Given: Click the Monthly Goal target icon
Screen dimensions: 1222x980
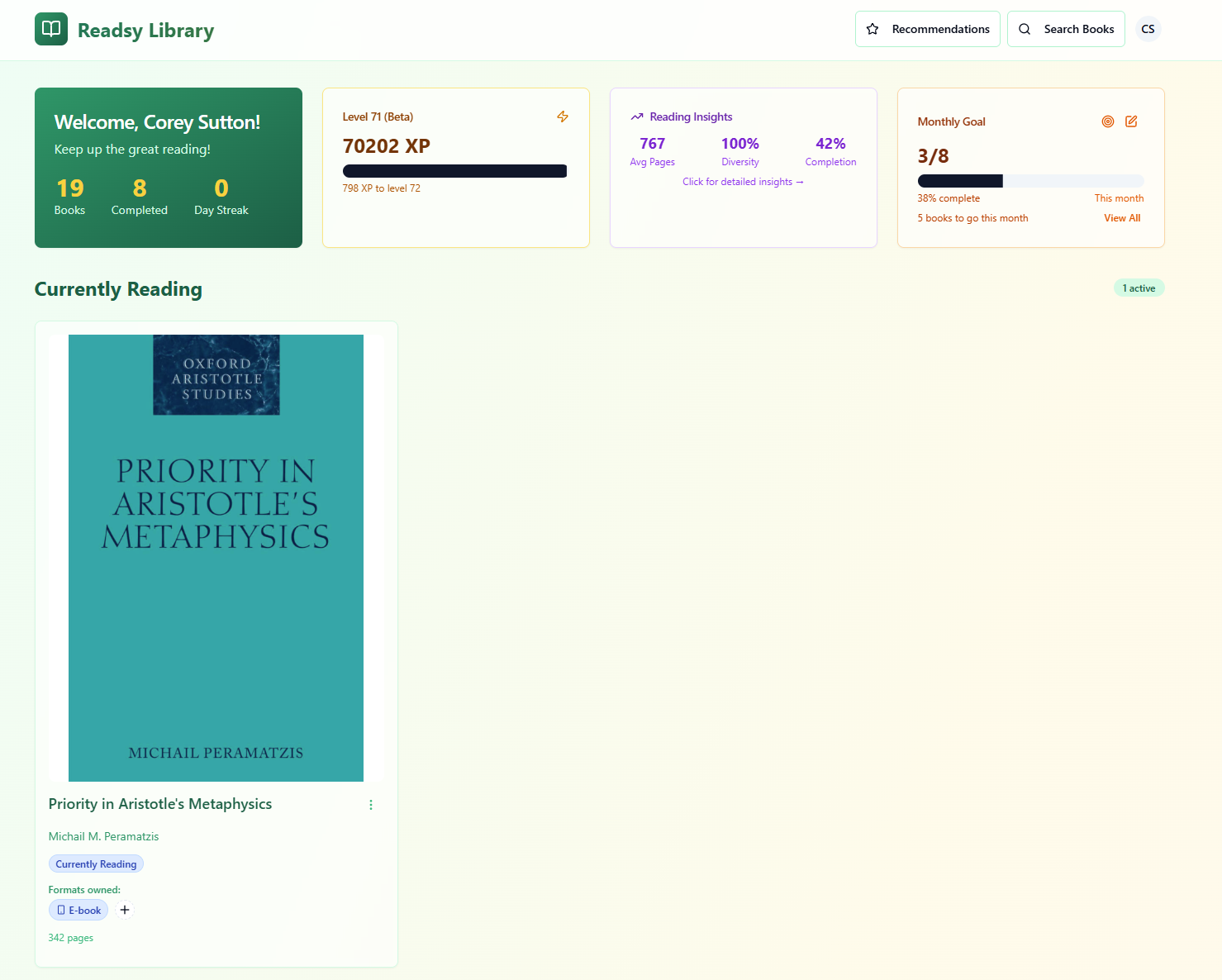Looking at the screenshot, I should coord(1108,121).
